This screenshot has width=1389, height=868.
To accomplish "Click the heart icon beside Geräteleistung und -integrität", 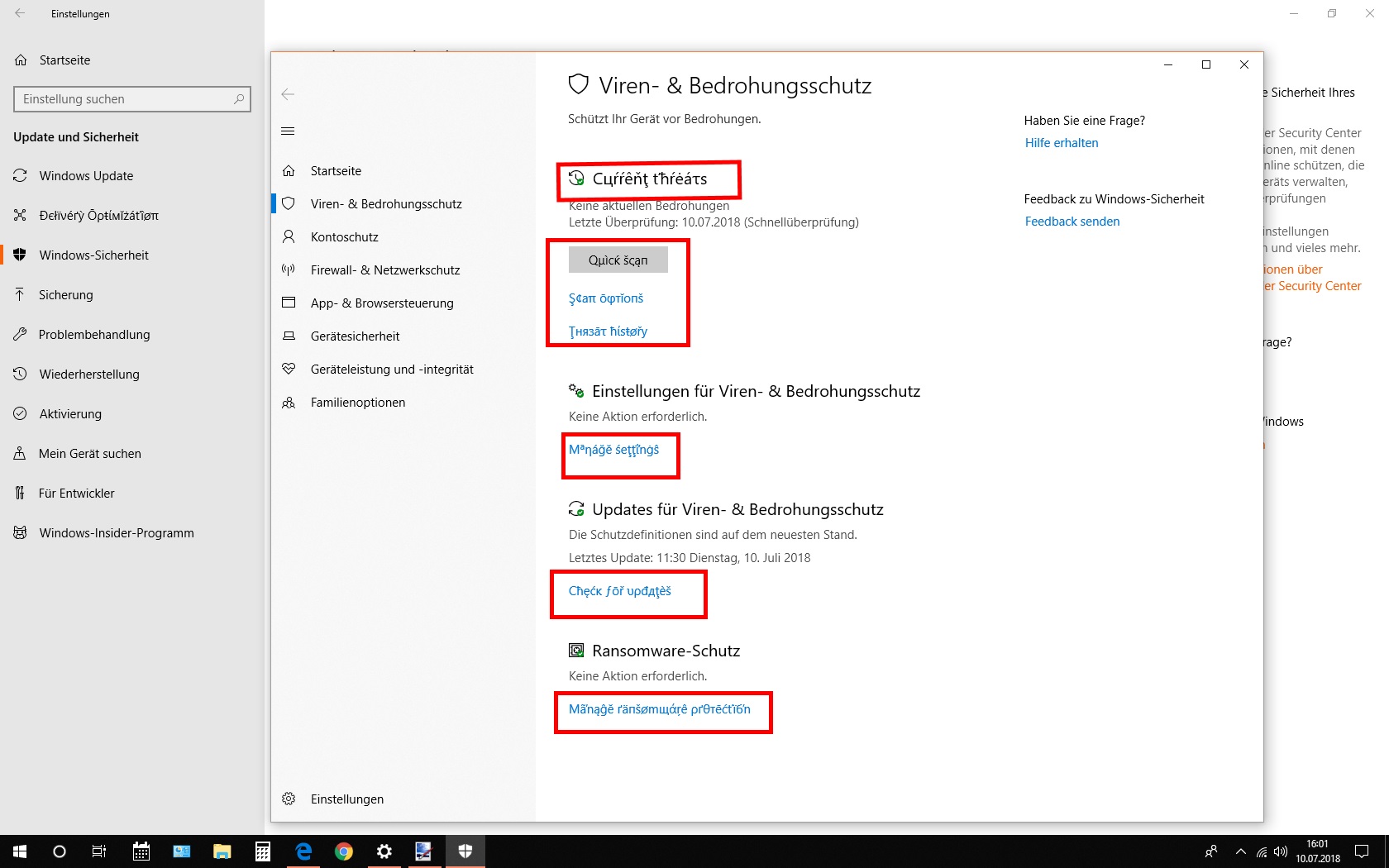I will coord(289,369).
